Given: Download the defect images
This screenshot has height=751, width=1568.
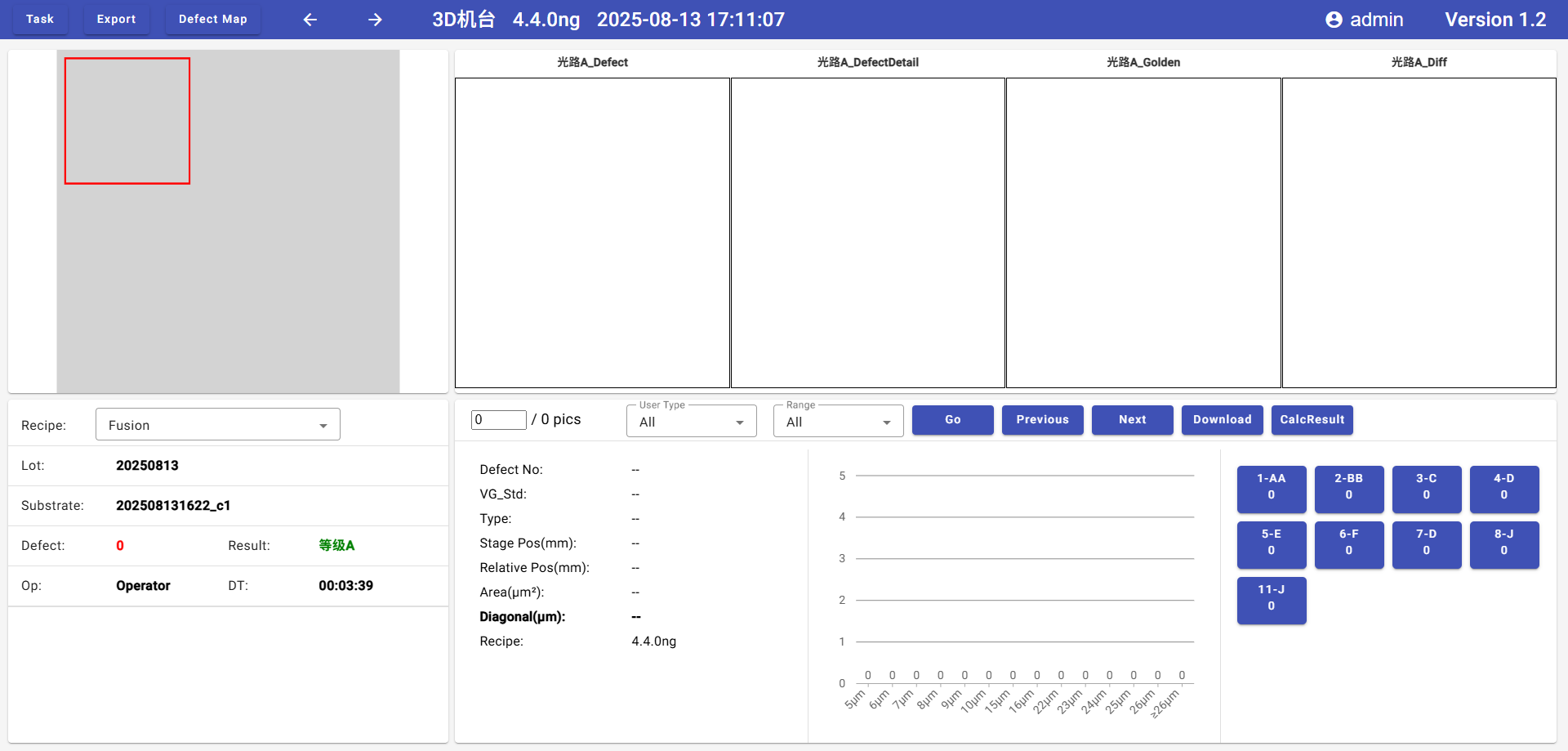Looking at the screenshot, I should tap(1222, 419).
